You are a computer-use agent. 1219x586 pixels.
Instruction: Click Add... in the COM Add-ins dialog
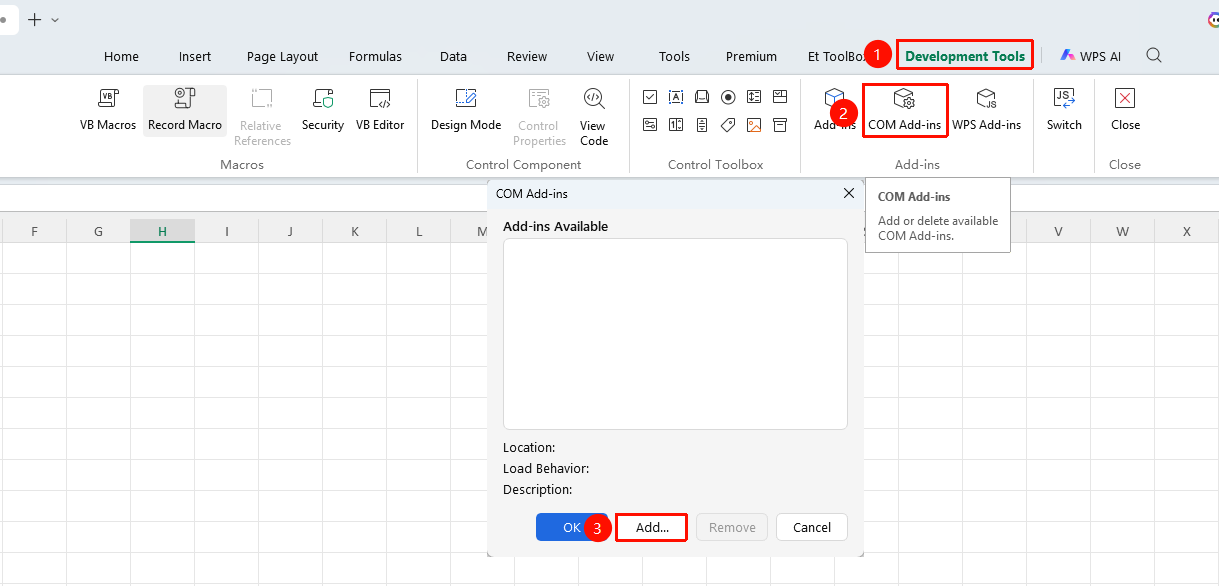(x=652, y=527)
